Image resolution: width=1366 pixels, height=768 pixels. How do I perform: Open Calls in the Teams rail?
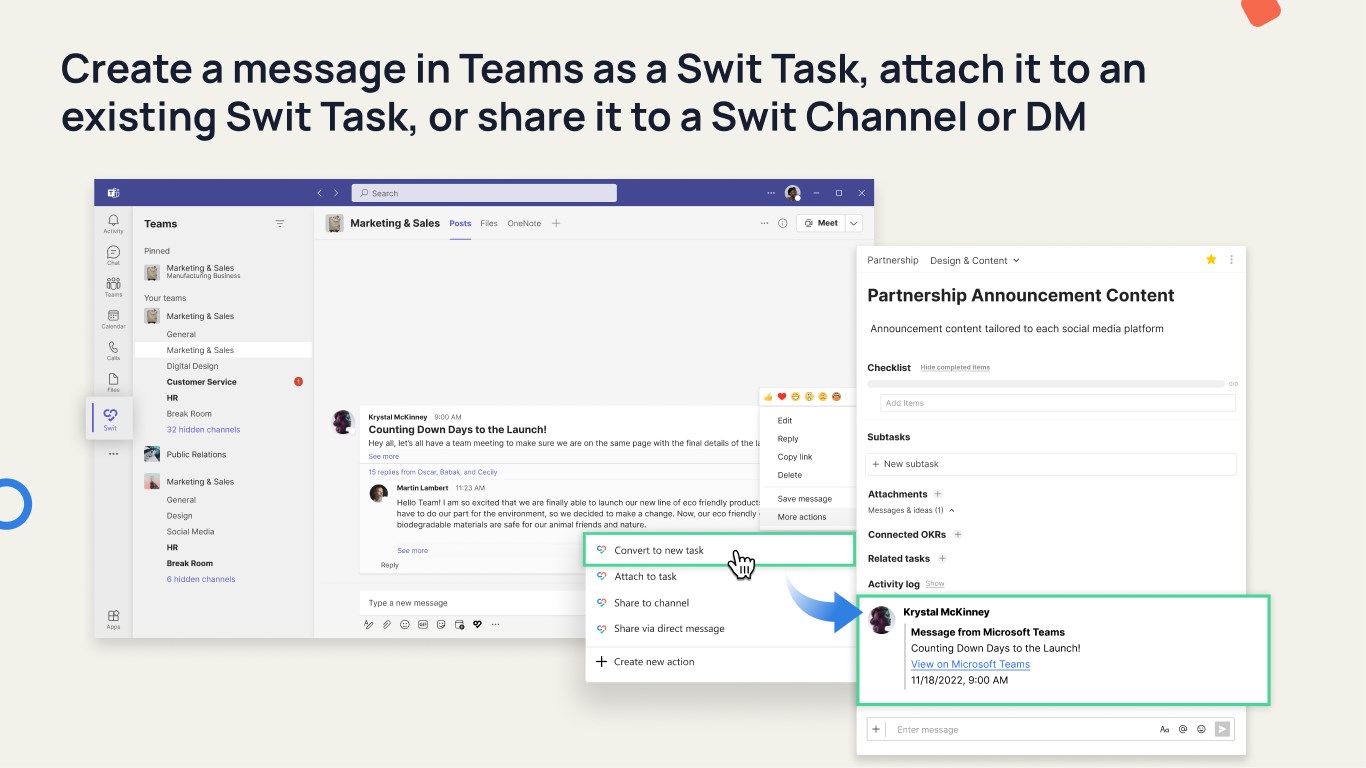click(x=113, y=351)
